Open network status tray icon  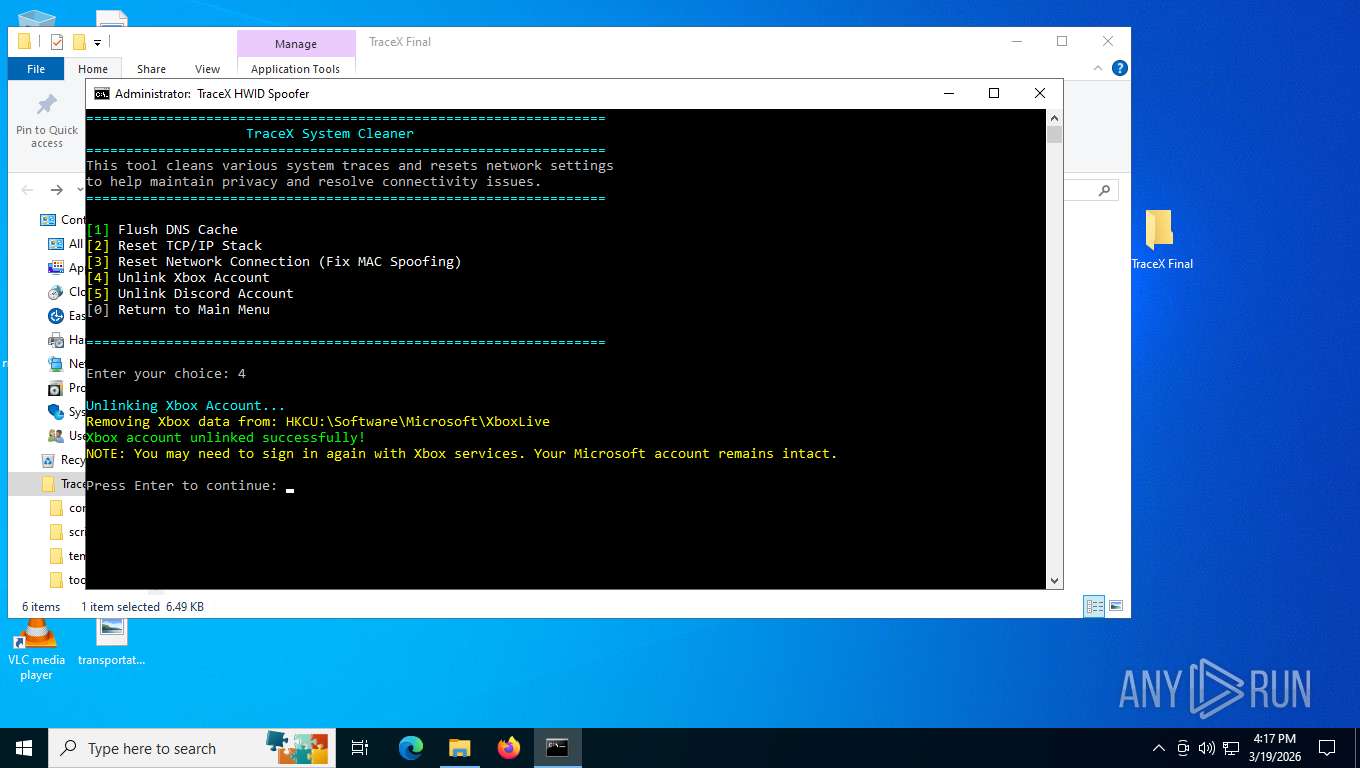pyautogui.click(x=1231, y=748)
